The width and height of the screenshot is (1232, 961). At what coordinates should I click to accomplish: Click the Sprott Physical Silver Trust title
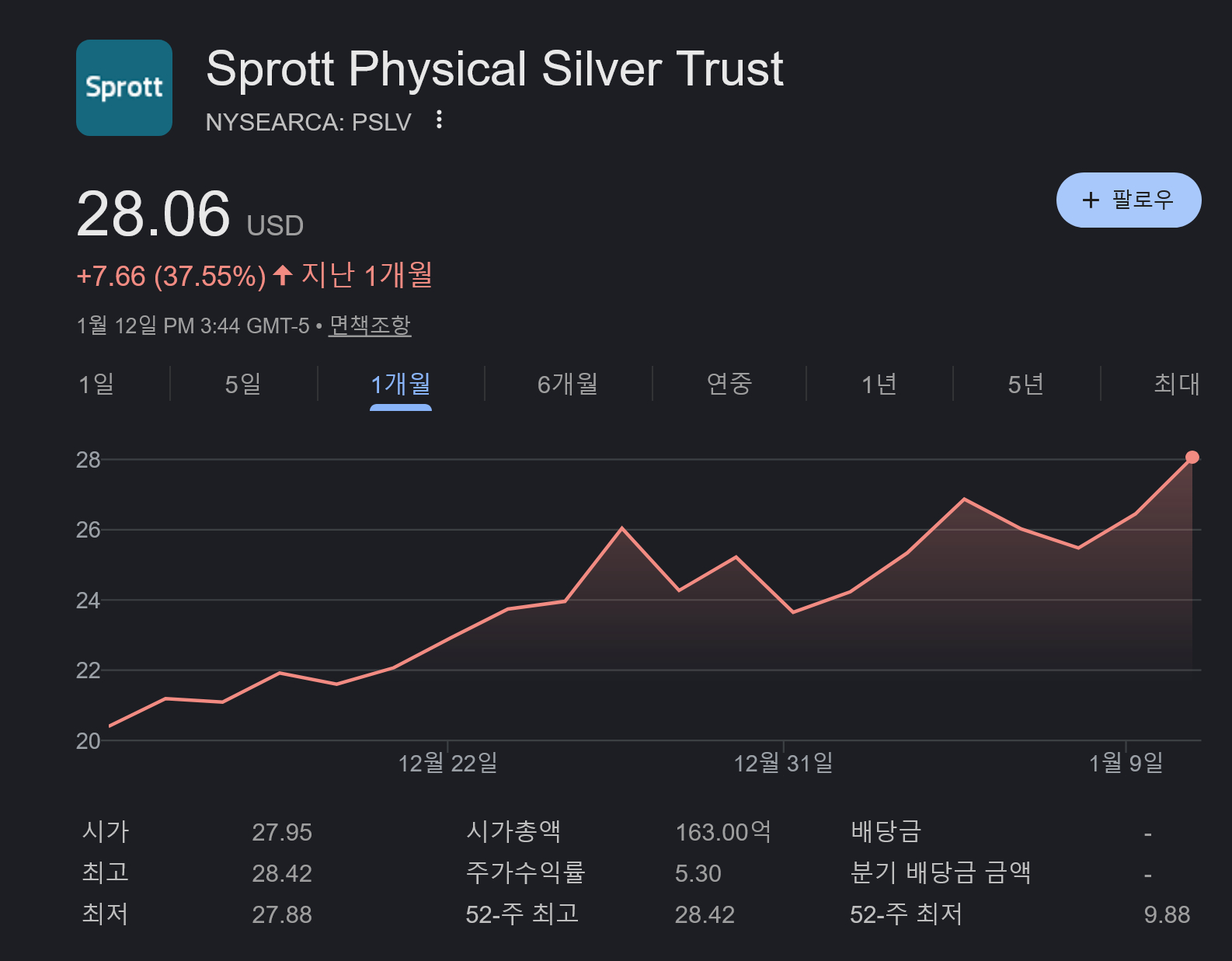point(495,68)
